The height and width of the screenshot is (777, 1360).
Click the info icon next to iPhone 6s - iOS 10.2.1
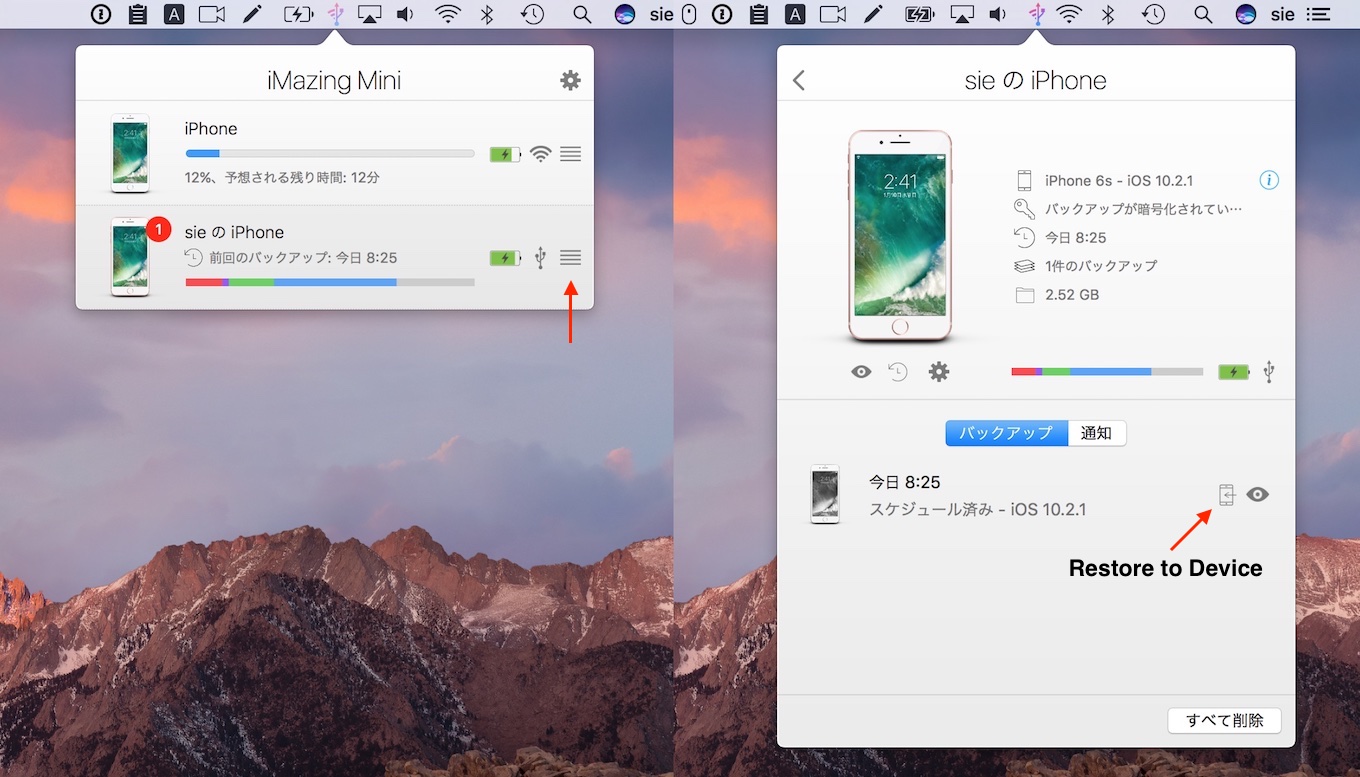coord(1269,180)
